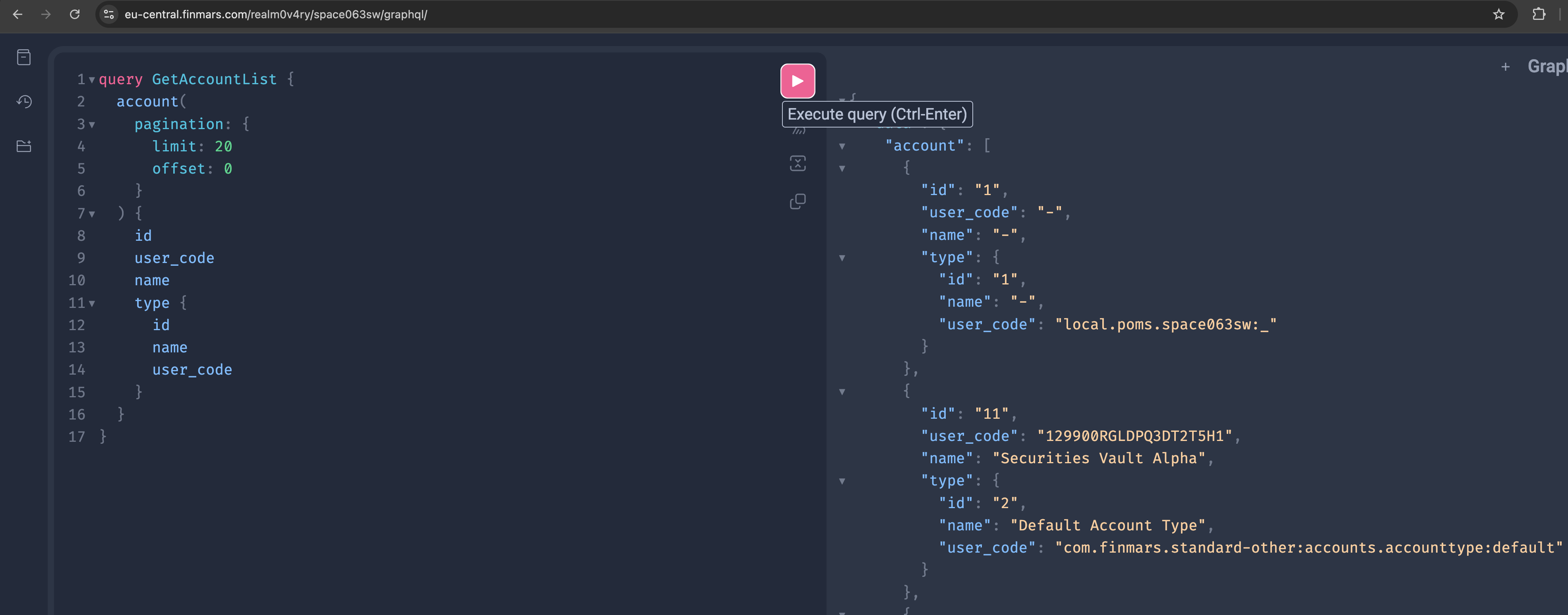Viewport: 1568px width, 615px height.
Task: Open the browser extensions menu
Action: pos(1538,15)
